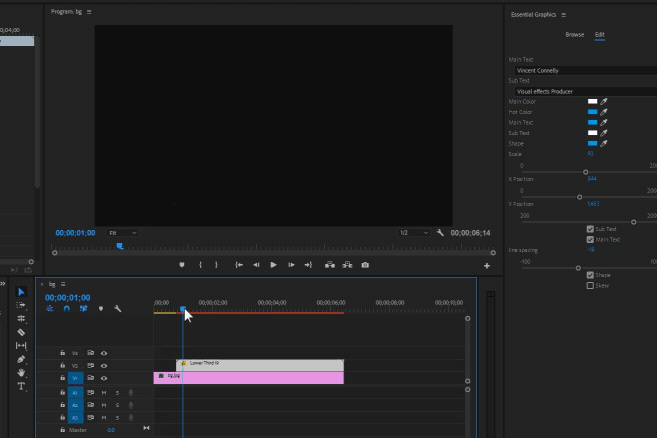Select the bg sequence tab
The height and width of the screenshot is (438, 657).
[52, 284]
